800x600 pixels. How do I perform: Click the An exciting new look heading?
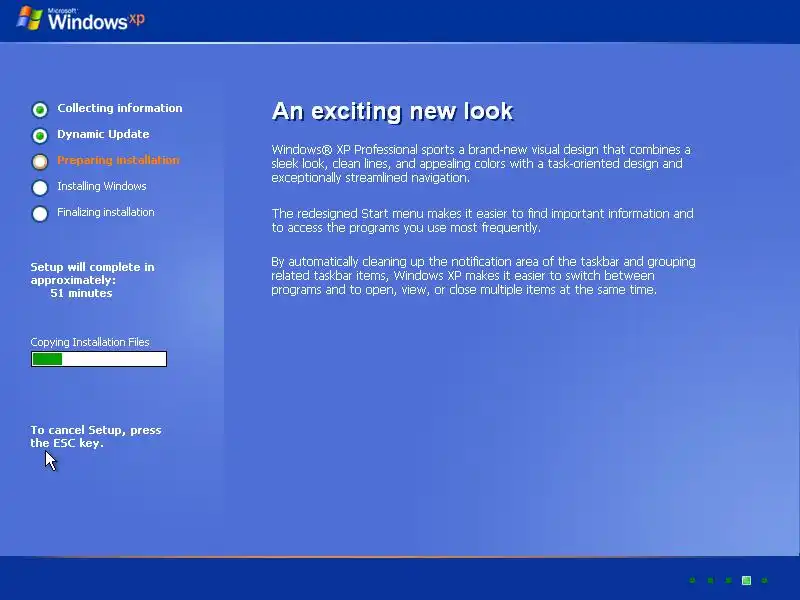point(392,111)
